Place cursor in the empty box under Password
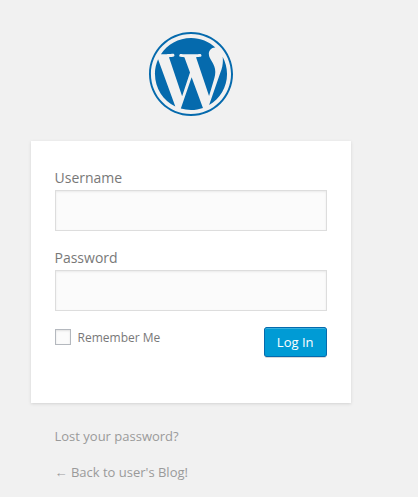The height and width of the screenshot is (497, 418). click(191, 290)
